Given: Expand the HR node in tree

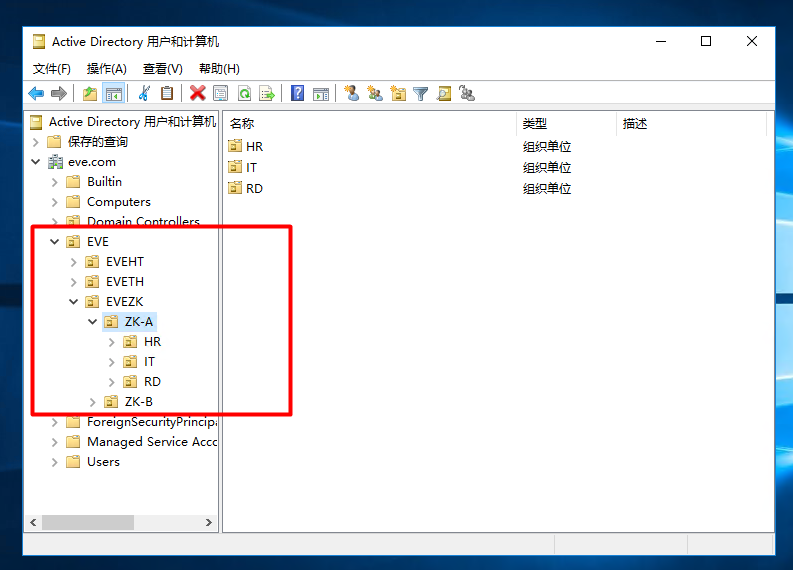Looking at the screenshot, I should pos(112,342).
